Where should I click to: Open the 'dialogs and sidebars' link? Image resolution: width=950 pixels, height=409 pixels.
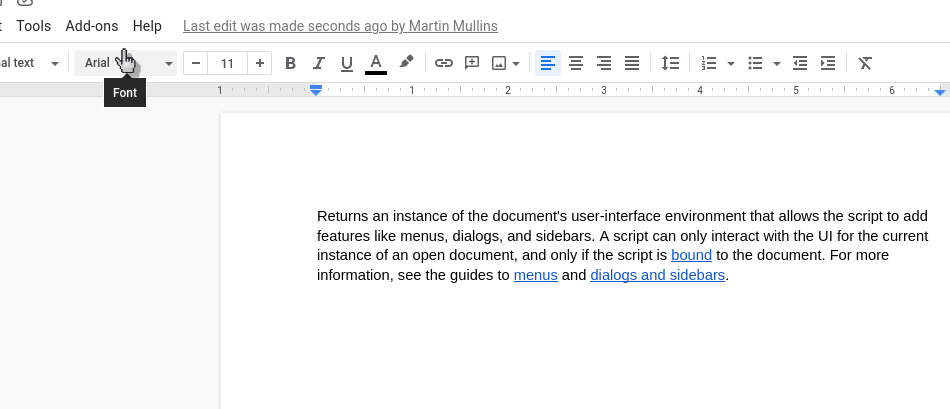pyautogui.click(x=657, y=275)
